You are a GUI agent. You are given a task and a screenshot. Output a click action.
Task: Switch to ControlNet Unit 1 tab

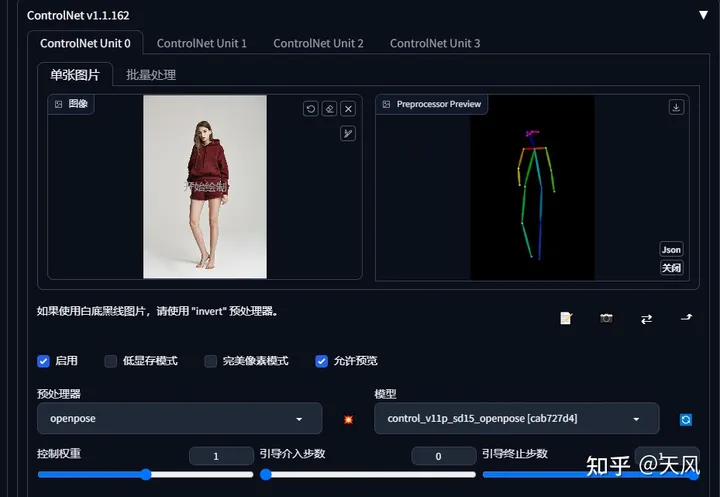pyautogui.click(x=201, y=43)
